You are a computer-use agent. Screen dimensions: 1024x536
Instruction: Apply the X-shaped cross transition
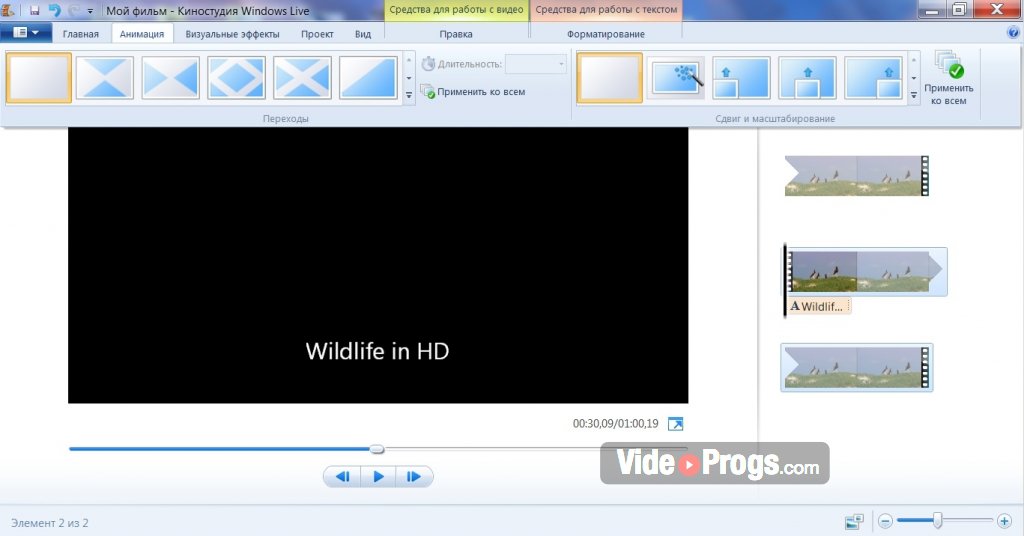(x=302, y=78)
